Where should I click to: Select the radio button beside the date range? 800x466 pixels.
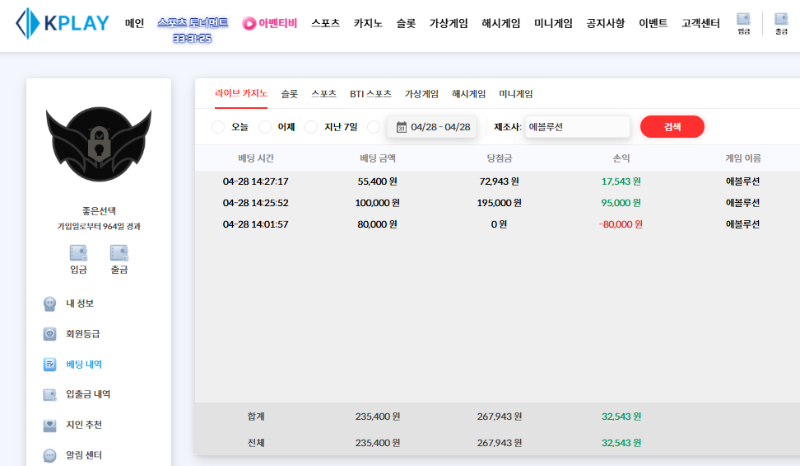374,127
